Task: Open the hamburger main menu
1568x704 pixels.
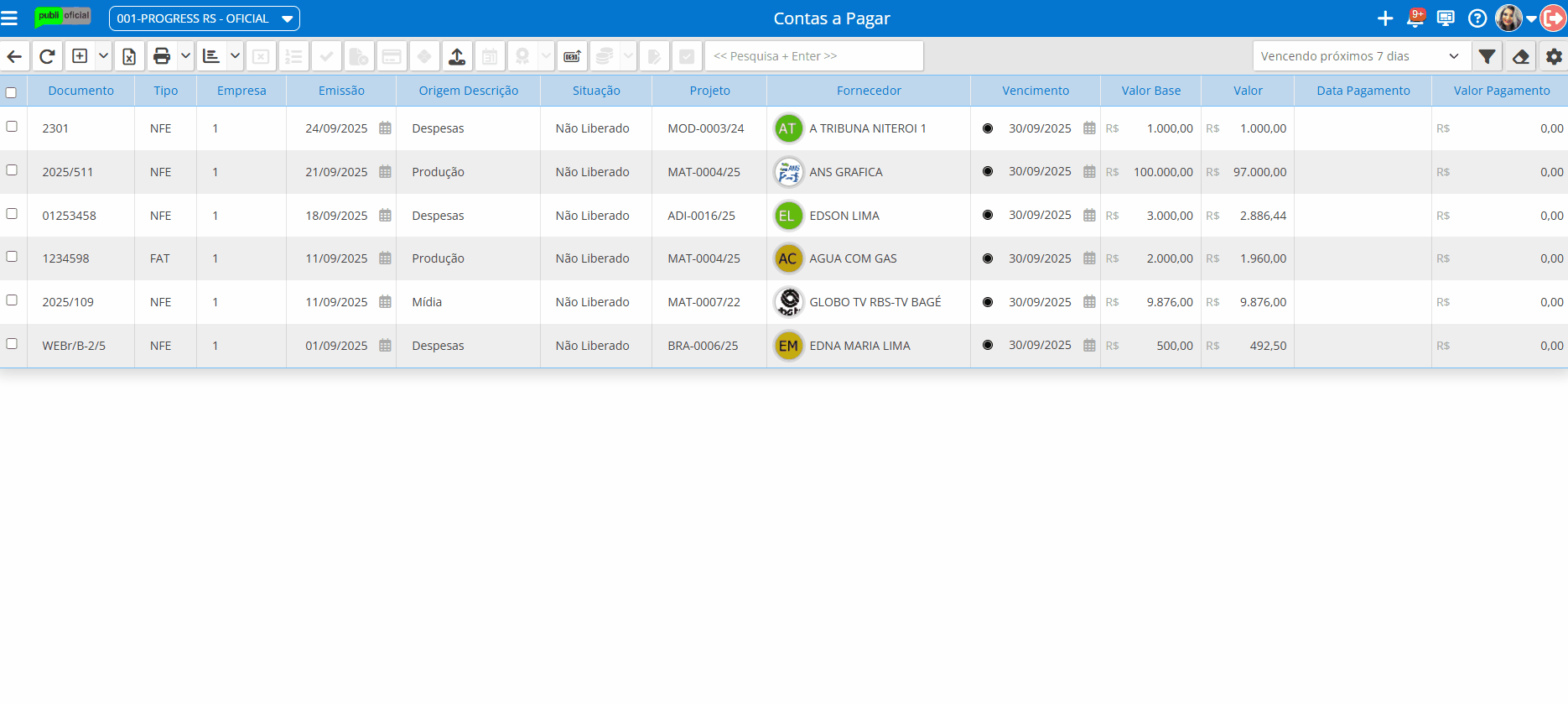Action: click(9, 18)
